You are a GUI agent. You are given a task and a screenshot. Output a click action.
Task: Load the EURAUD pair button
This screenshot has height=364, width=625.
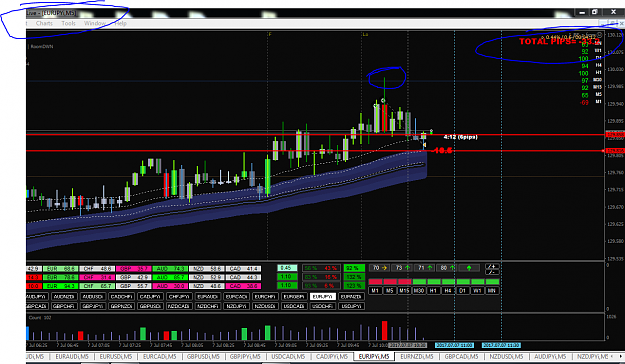coord(208,297)
